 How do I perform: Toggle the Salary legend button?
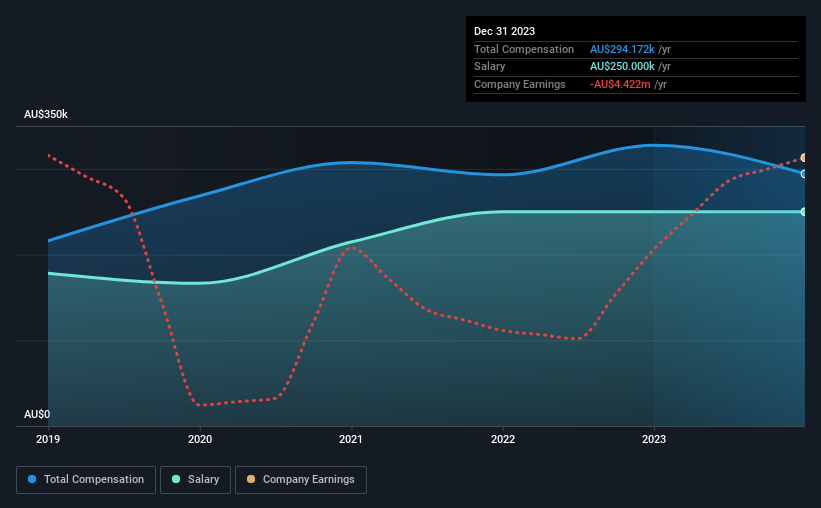(195, 480)
